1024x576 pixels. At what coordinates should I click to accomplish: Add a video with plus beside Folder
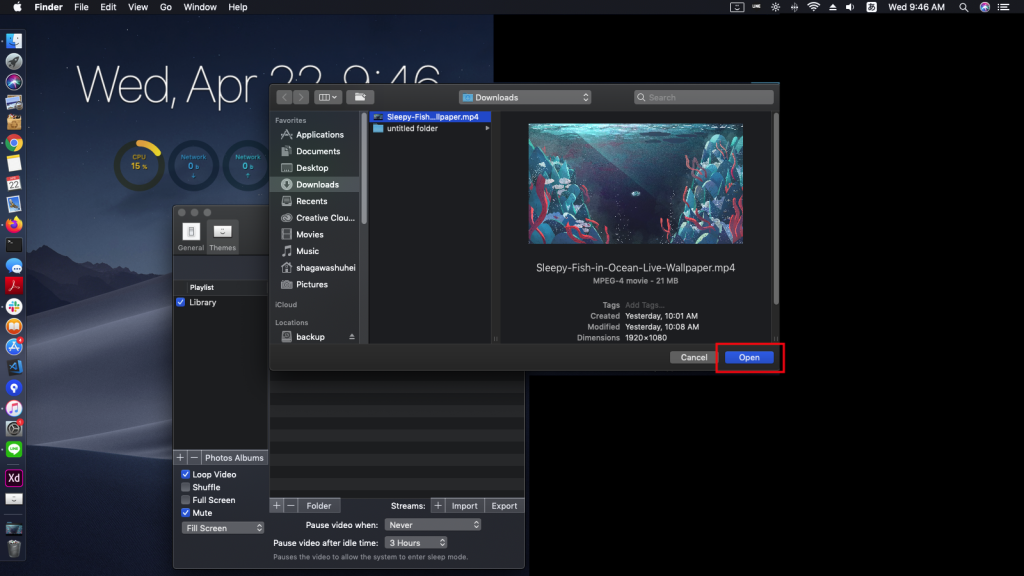click(277, 505)
